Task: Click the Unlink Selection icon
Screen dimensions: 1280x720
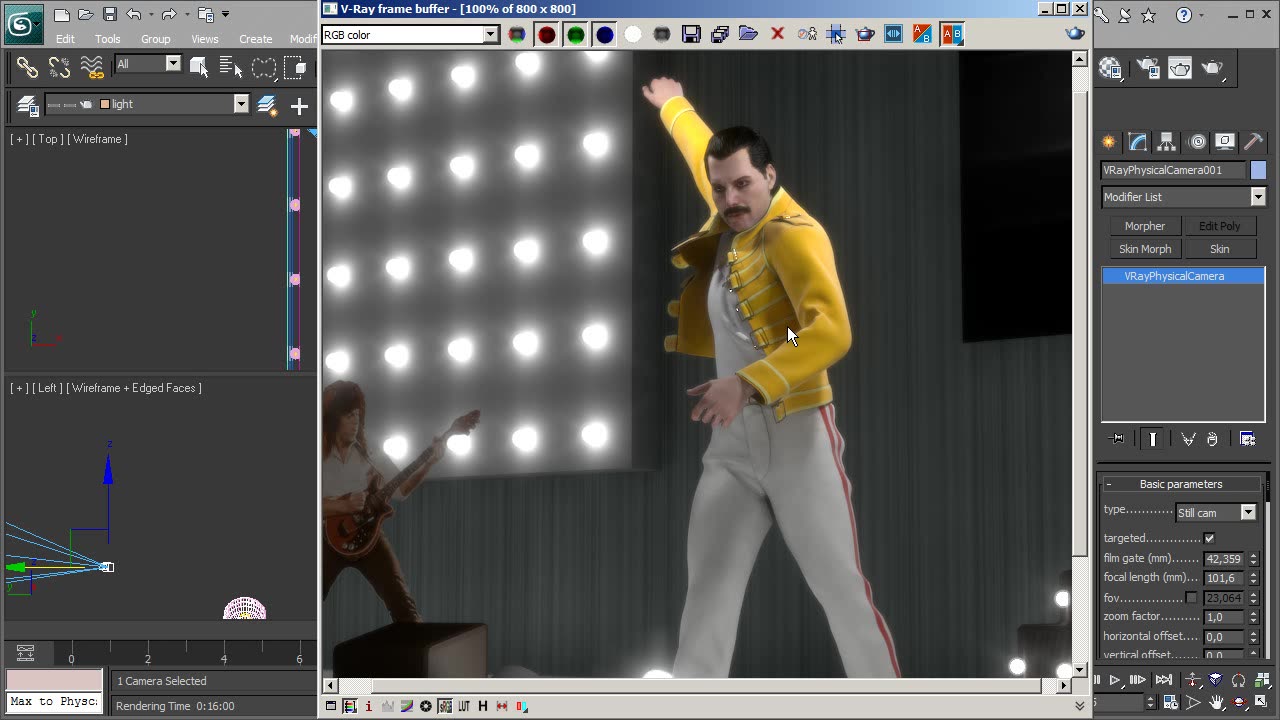Action: (x=59, y=67)
